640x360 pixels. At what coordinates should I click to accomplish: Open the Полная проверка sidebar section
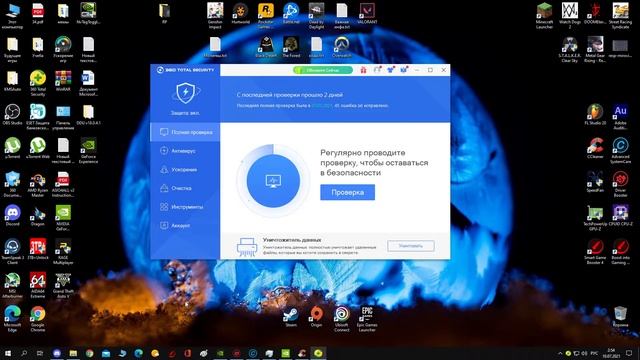click(185, 132)
